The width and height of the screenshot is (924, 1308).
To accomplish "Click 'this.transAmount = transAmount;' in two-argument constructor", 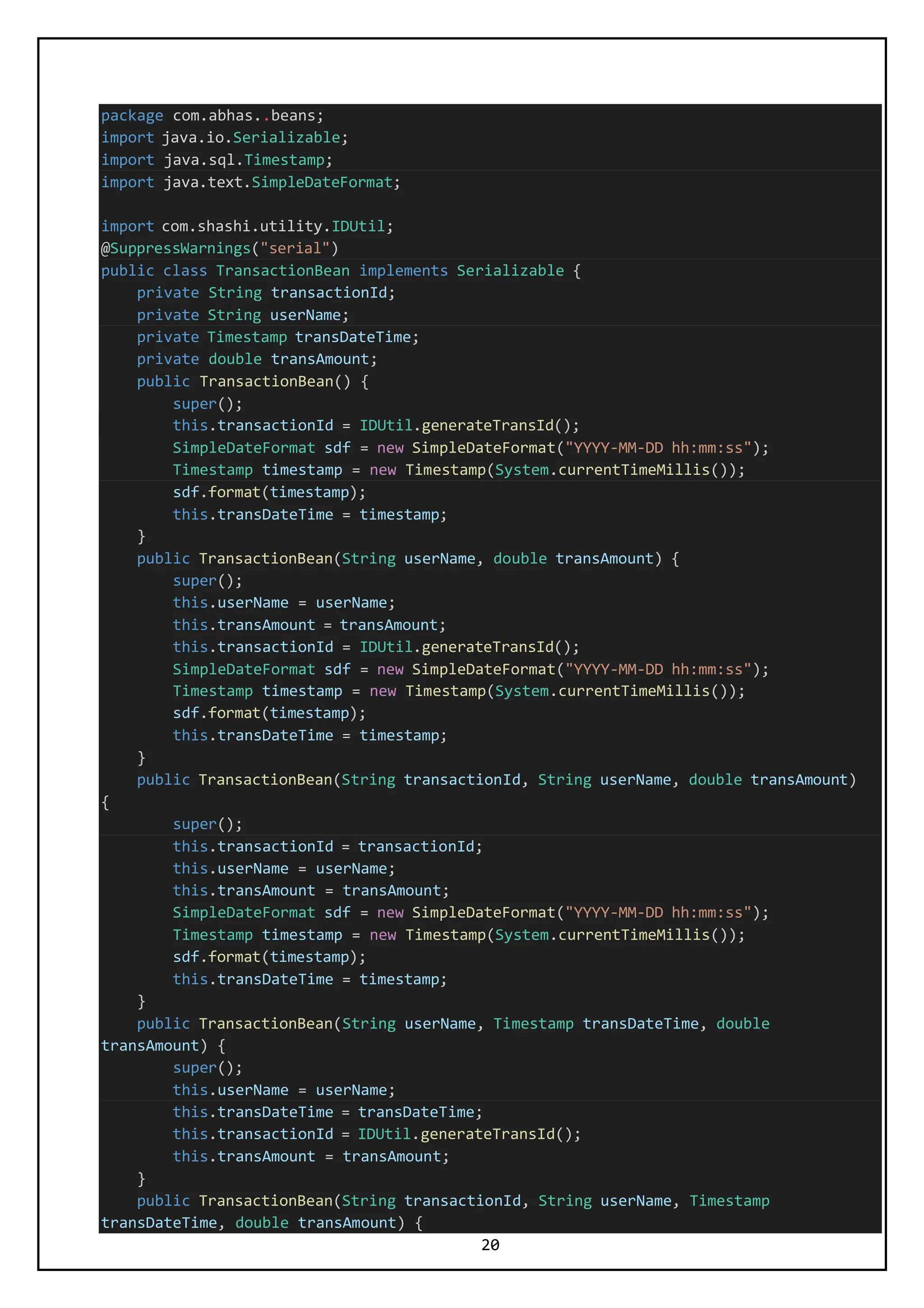I will point(309,625).
